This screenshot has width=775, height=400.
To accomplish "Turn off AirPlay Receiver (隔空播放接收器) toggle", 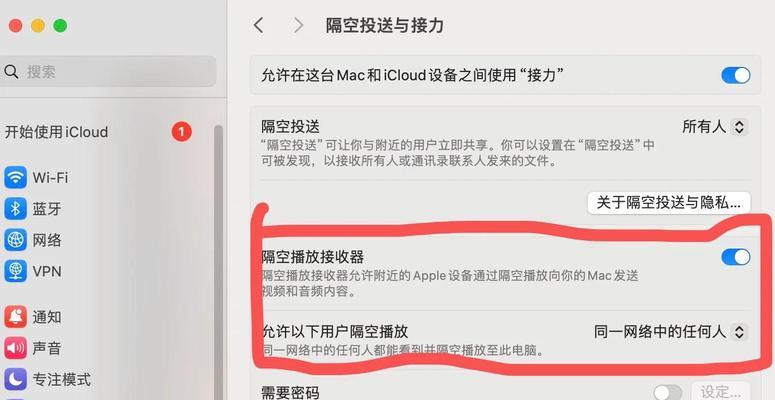I will tap(735, 257).
